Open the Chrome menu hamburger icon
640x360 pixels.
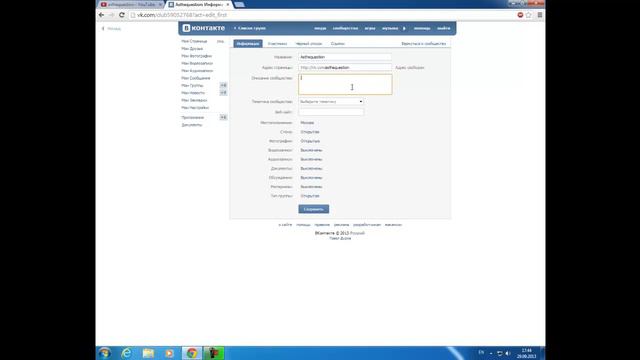click(540, 15)
